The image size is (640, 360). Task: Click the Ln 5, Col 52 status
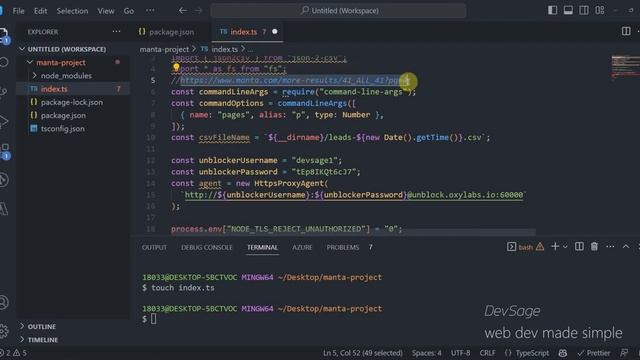362,353
